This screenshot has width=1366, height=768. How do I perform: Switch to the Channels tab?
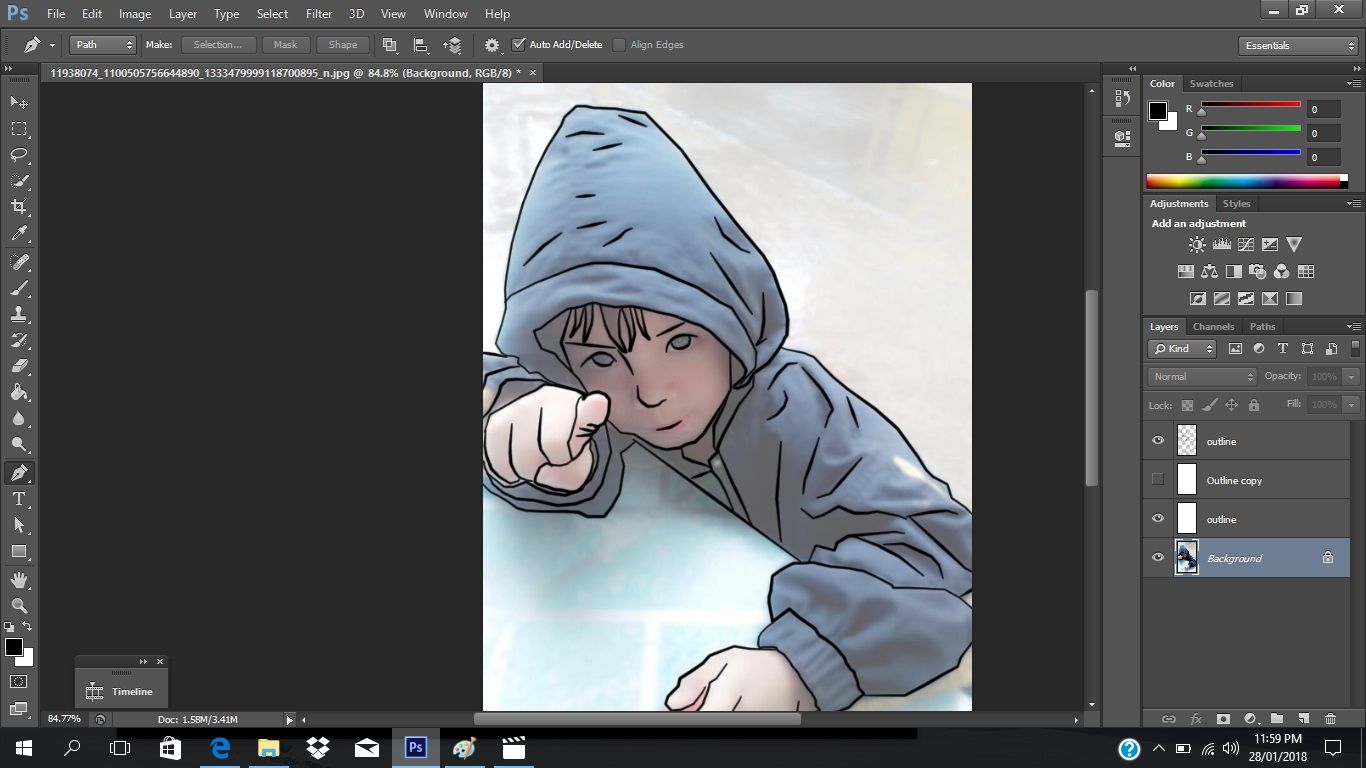[x=1214, y=327]
